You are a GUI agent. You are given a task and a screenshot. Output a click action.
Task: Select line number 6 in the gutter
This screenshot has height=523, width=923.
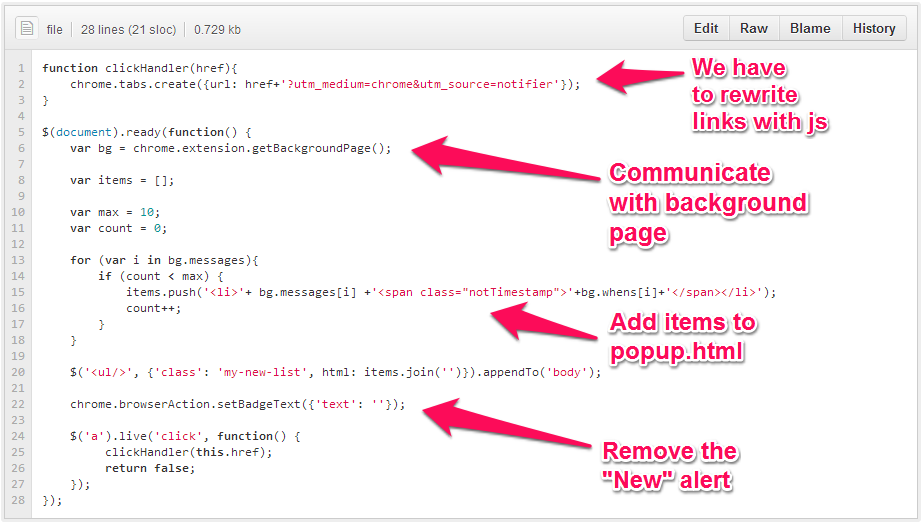coord(21,148)
